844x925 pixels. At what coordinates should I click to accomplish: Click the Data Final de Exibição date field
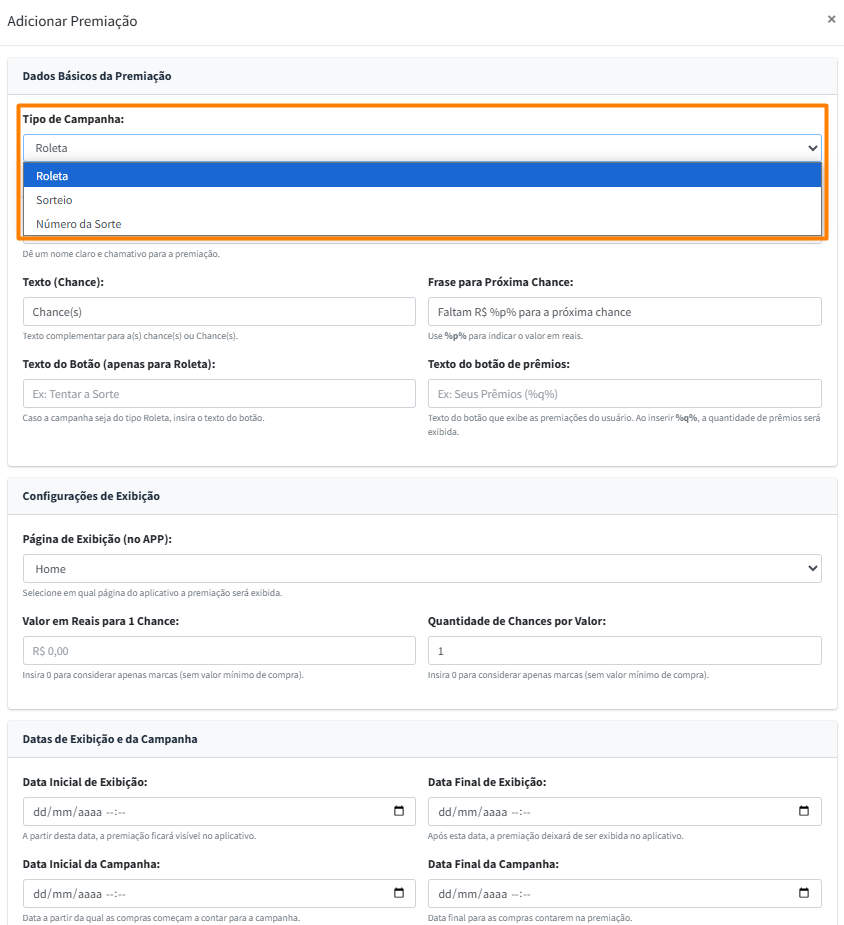(605, 811)
